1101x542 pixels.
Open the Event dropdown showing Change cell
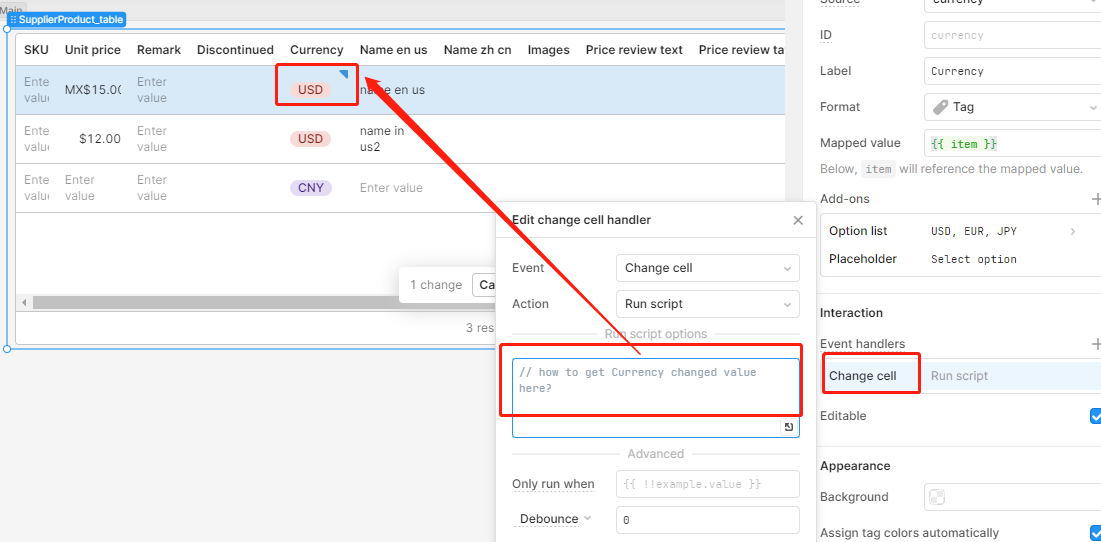(707, 268)
